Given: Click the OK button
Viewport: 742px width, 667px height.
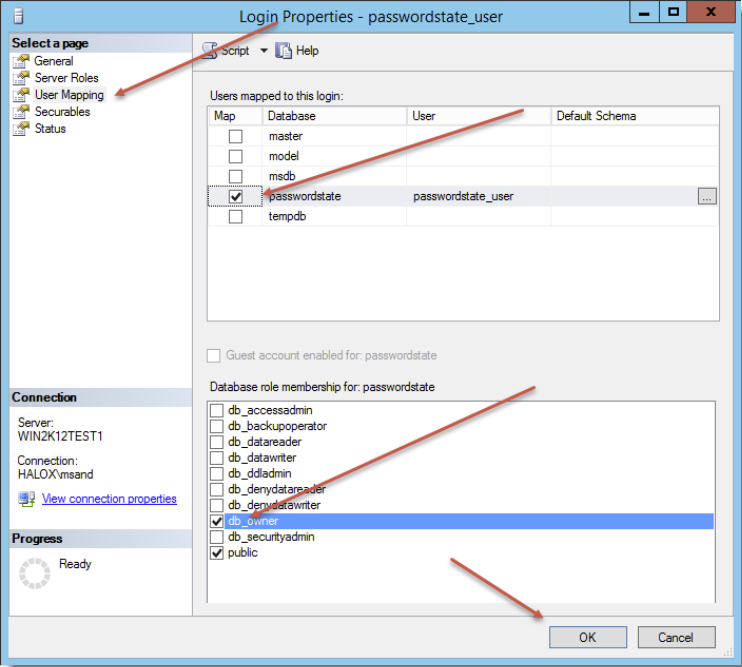Looking at the screenshot, I should click(588, 637).
